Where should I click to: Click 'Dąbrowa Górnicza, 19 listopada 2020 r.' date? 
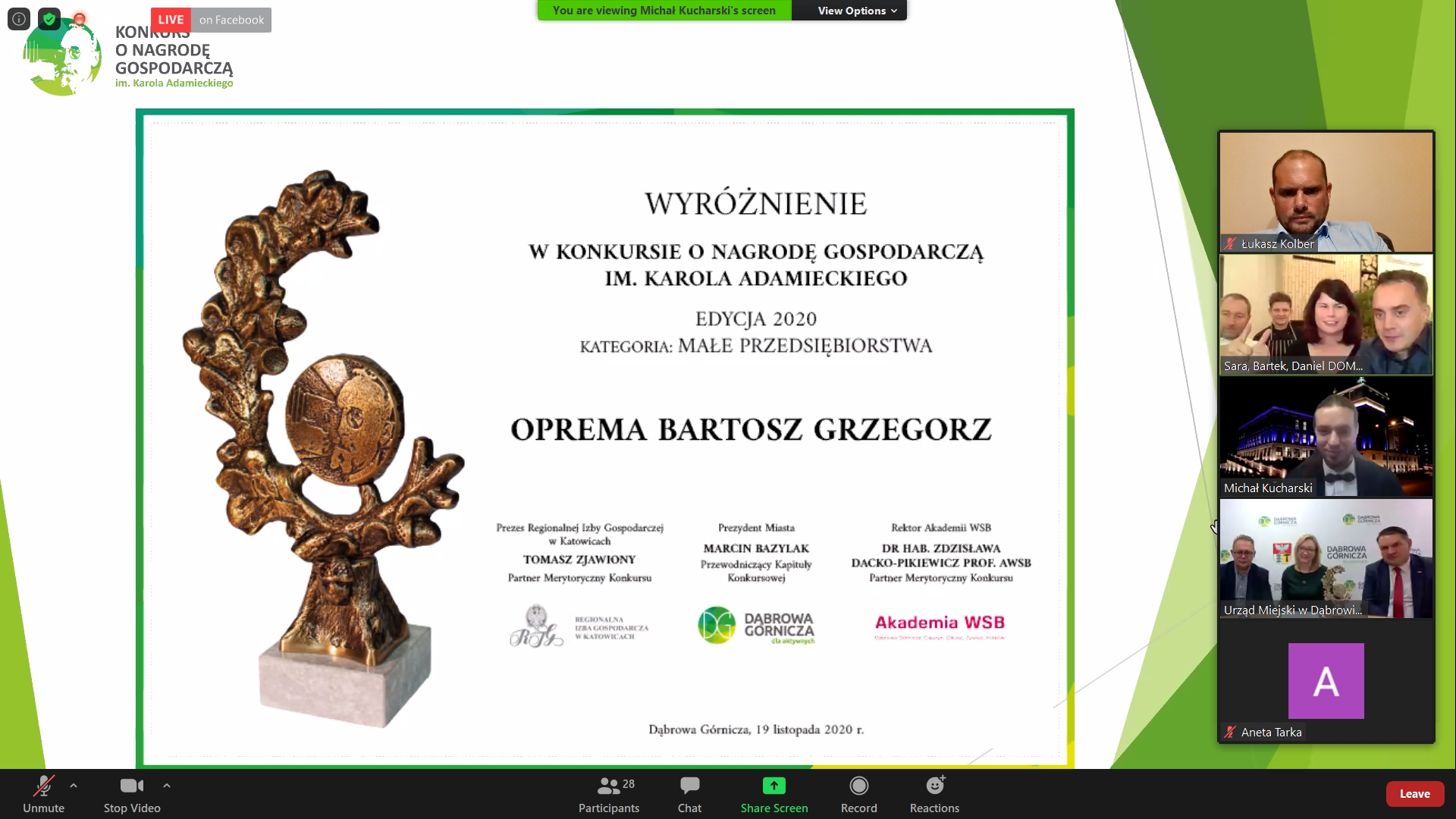tap(756, 730)
